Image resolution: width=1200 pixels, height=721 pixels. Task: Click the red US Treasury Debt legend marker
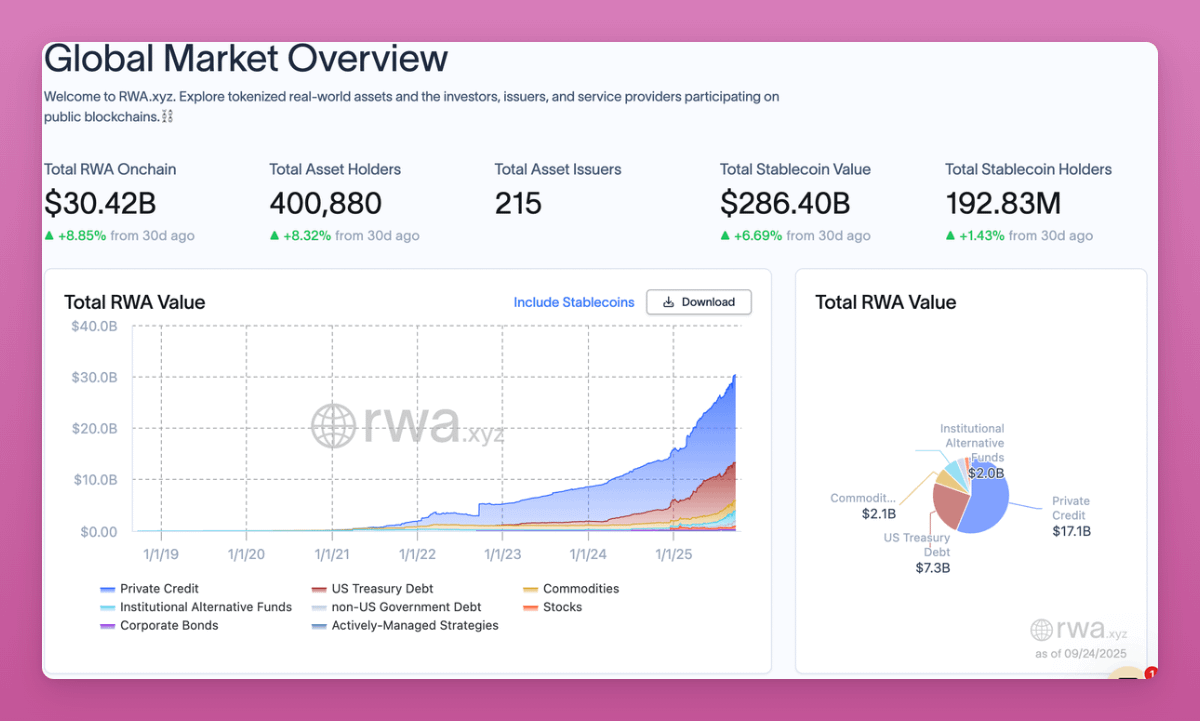[x=317, y=589]
